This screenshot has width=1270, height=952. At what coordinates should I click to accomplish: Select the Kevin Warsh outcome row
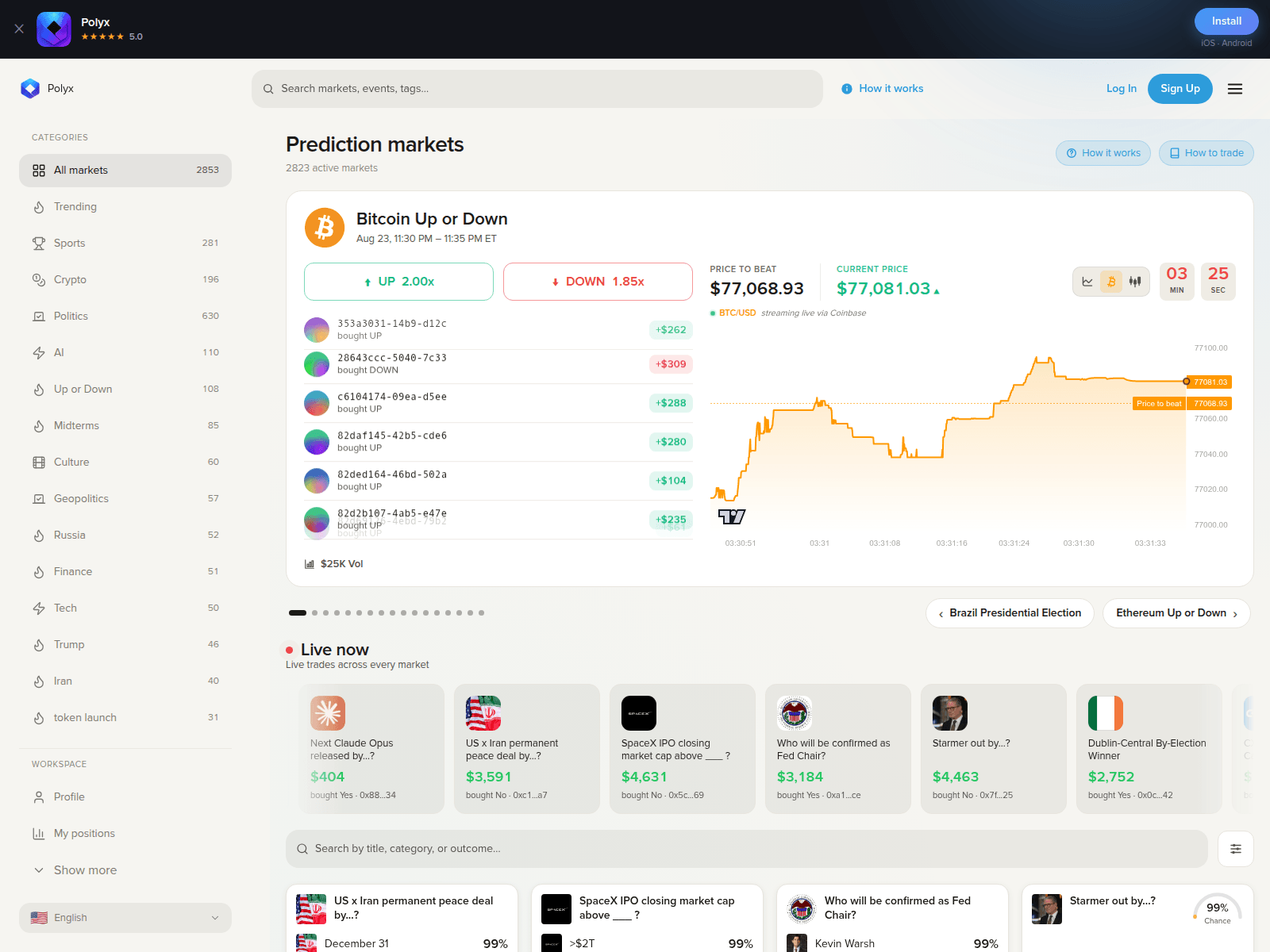click(892, 943)
